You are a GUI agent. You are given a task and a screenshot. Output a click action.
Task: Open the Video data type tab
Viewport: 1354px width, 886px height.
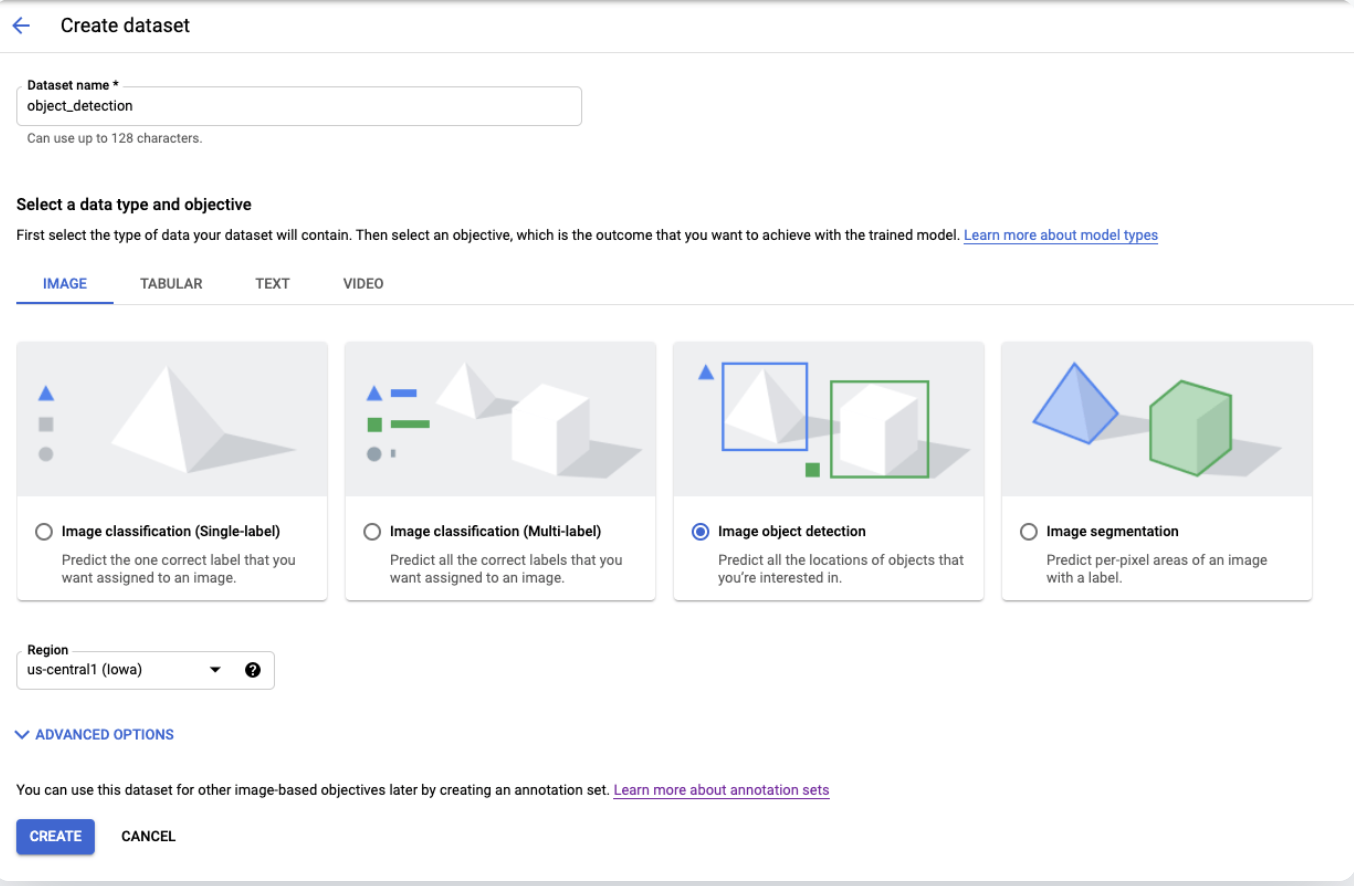[363, 284]
